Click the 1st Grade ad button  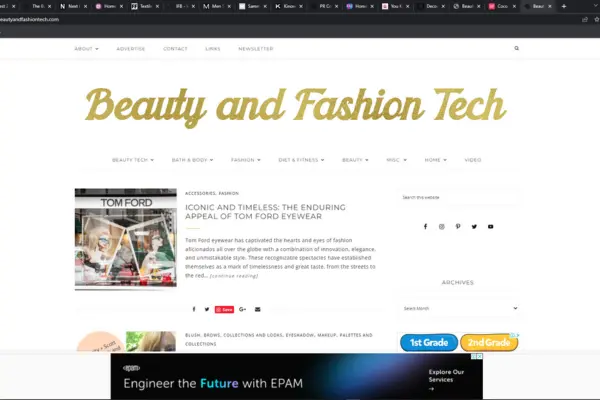[429, 343]
